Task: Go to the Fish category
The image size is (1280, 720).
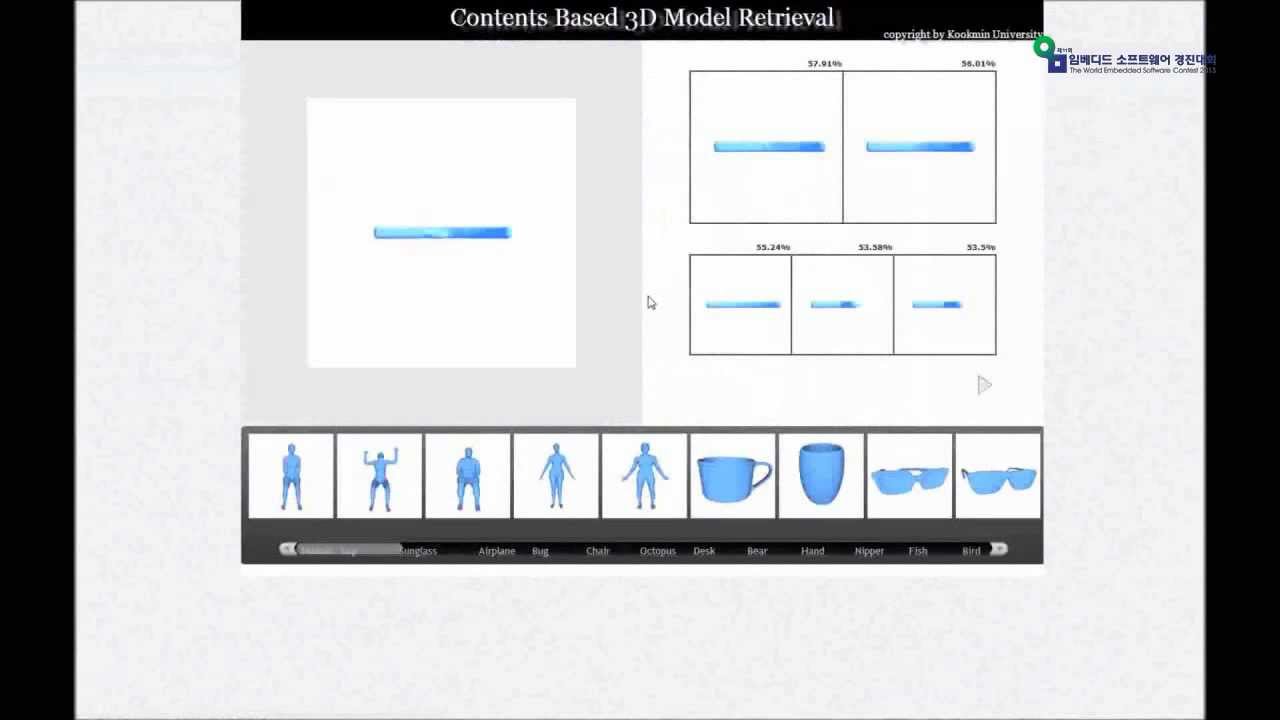Action: coord(918,551)
